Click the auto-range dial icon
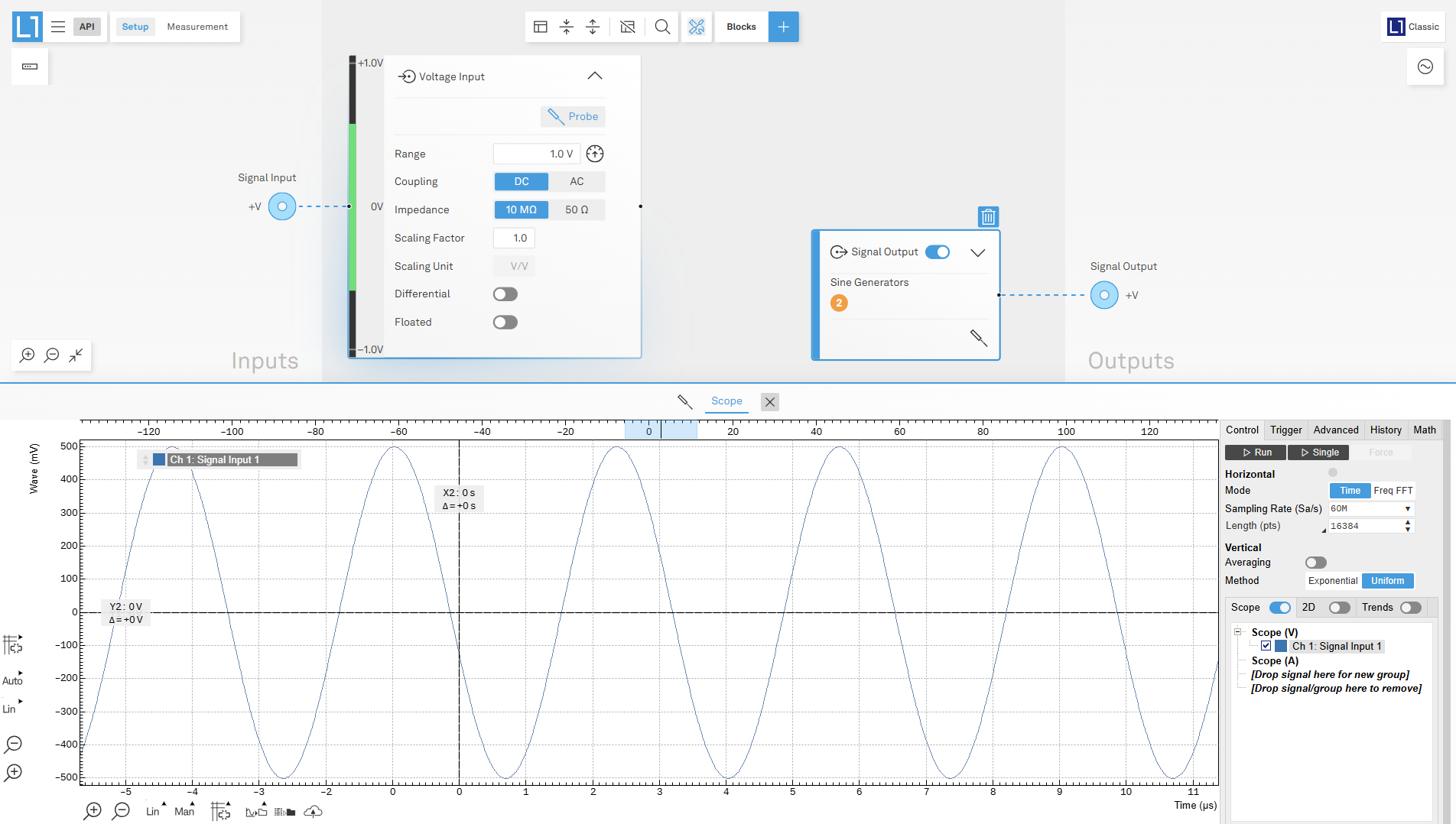Viewport: 1456px width, 824px height. point(595,154)
